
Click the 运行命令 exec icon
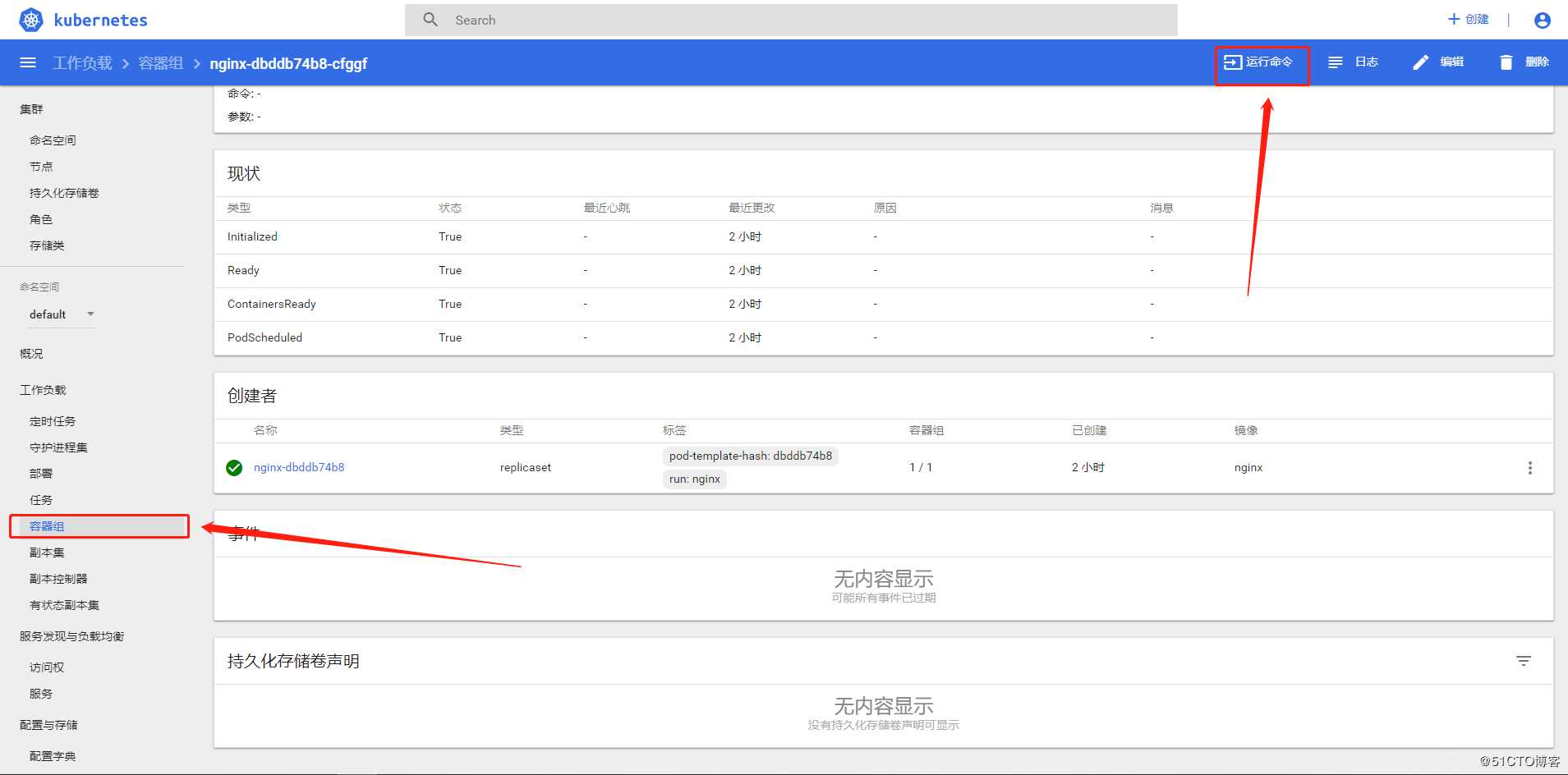click(x=1232, y=62)
